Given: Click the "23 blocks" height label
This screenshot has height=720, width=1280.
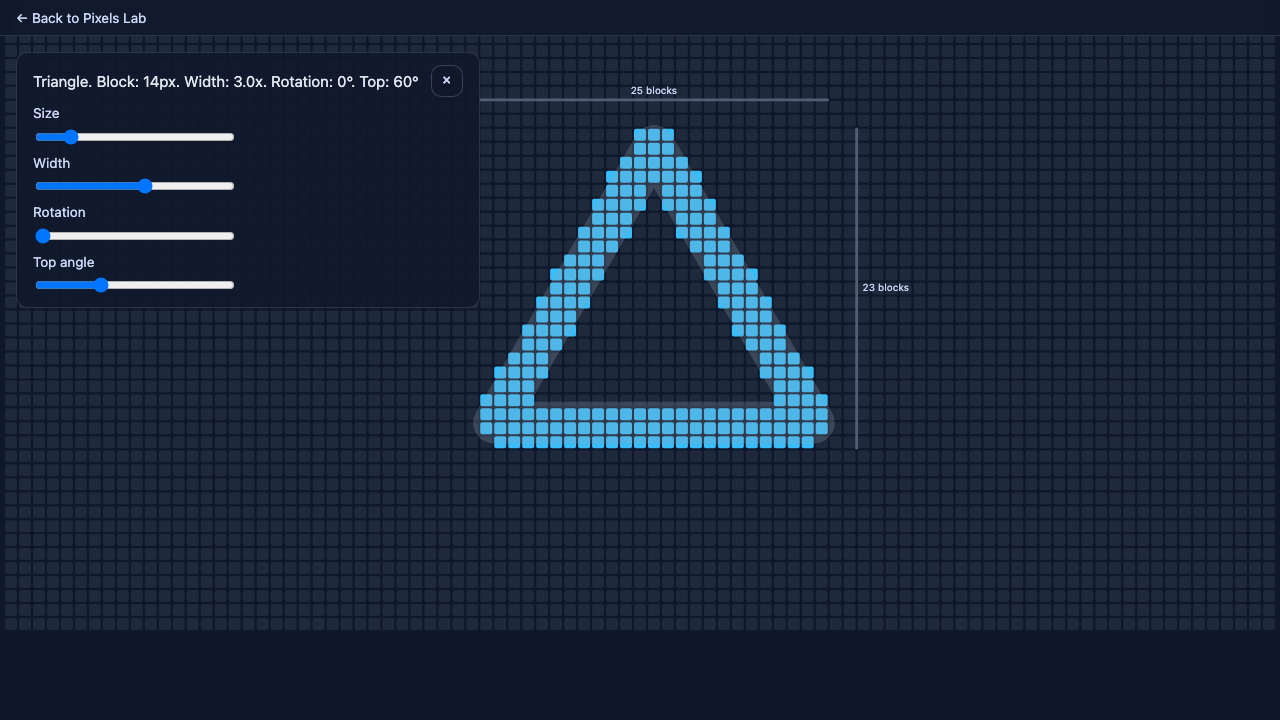Looking at the screenshot, I should [x=885, y=287].
